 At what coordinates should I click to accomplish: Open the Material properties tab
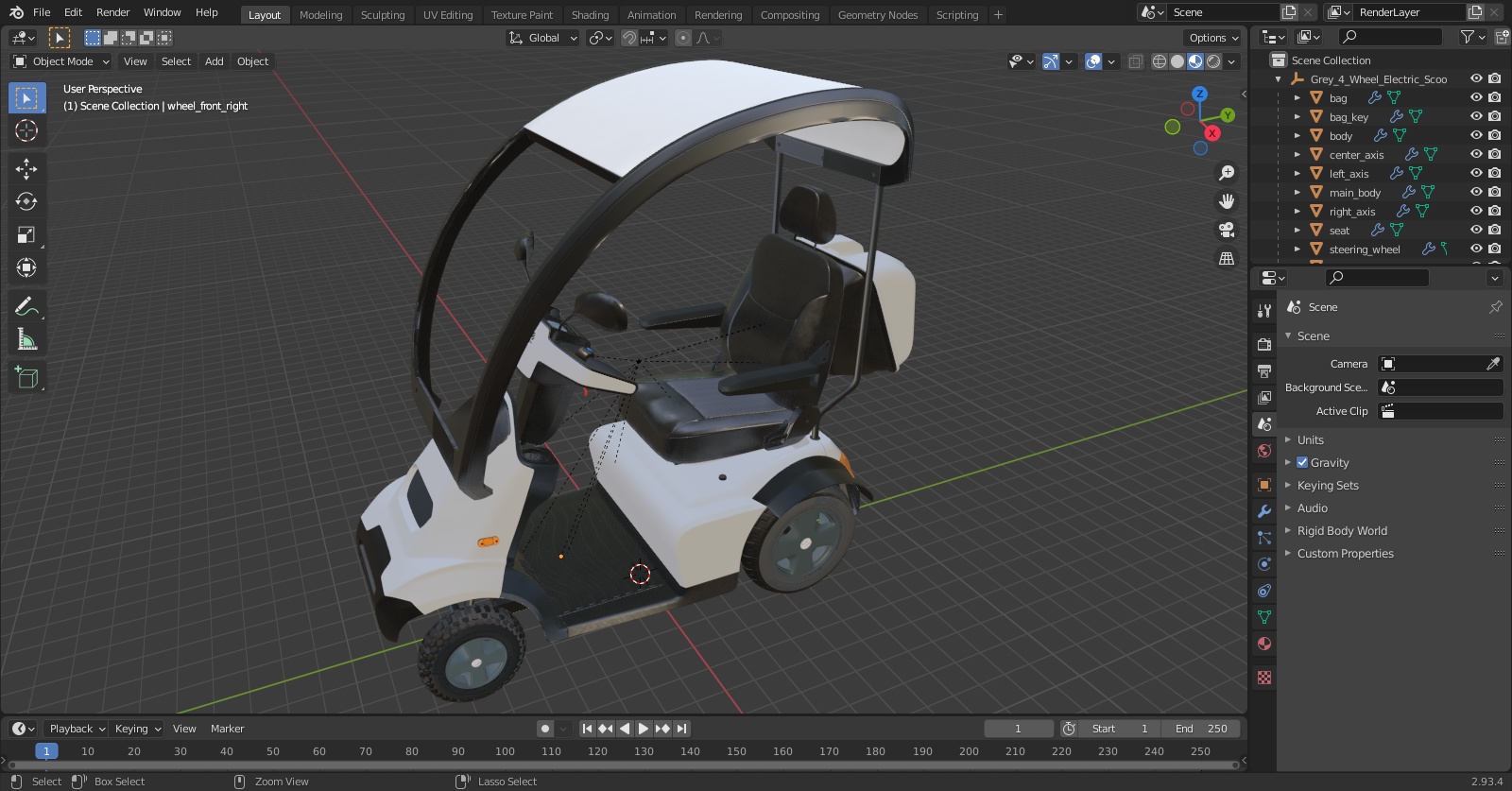coord(1264,644)
